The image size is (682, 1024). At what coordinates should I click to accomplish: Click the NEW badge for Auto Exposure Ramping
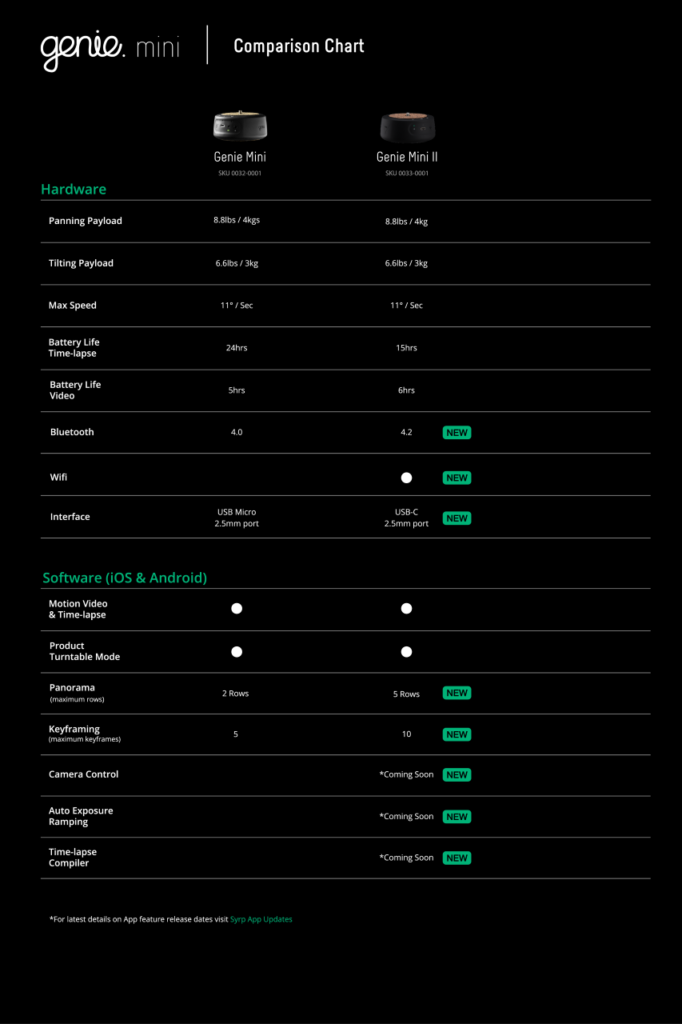[x=457, y=817]
